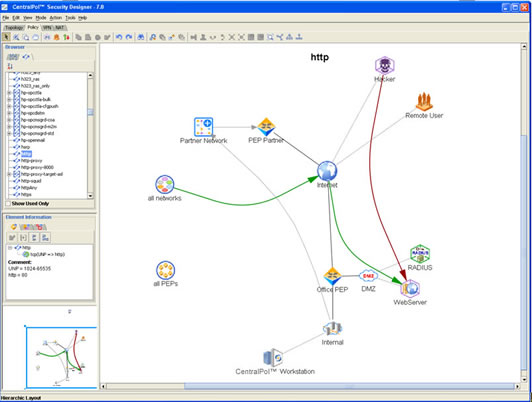Click the overview minimap thumbnail
Viewport: 532px width, 402px height.
(61, 358)
